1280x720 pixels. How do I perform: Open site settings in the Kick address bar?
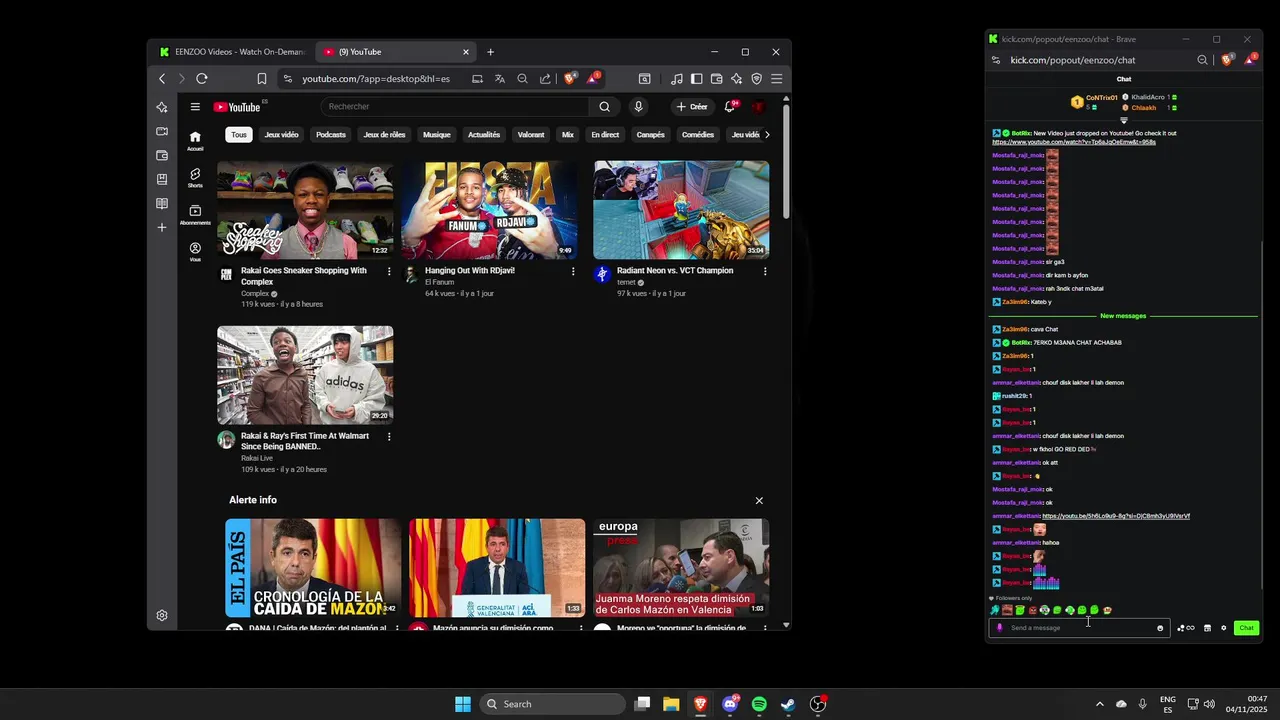coord(996,60)
